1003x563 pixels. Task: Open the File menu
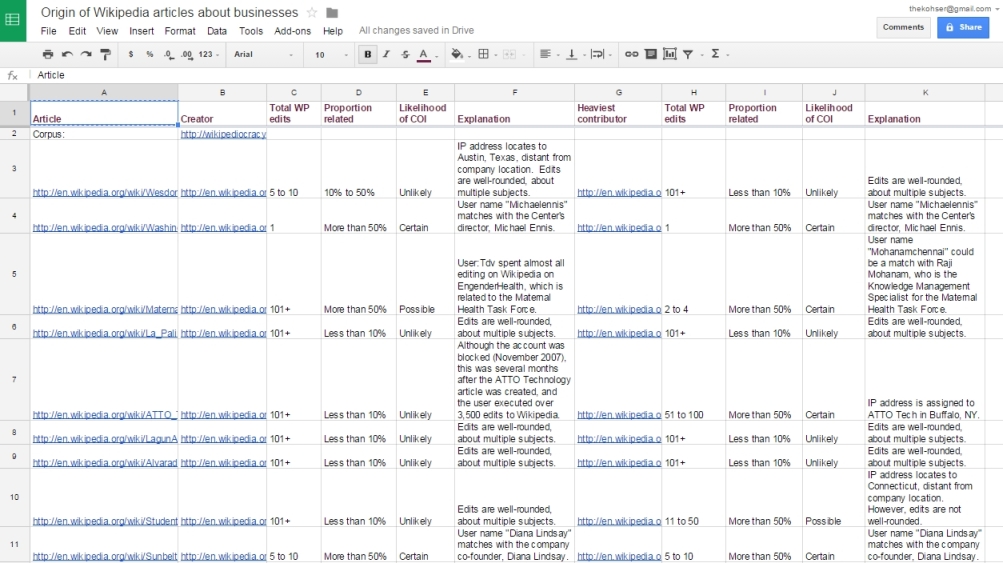point(48,31)
